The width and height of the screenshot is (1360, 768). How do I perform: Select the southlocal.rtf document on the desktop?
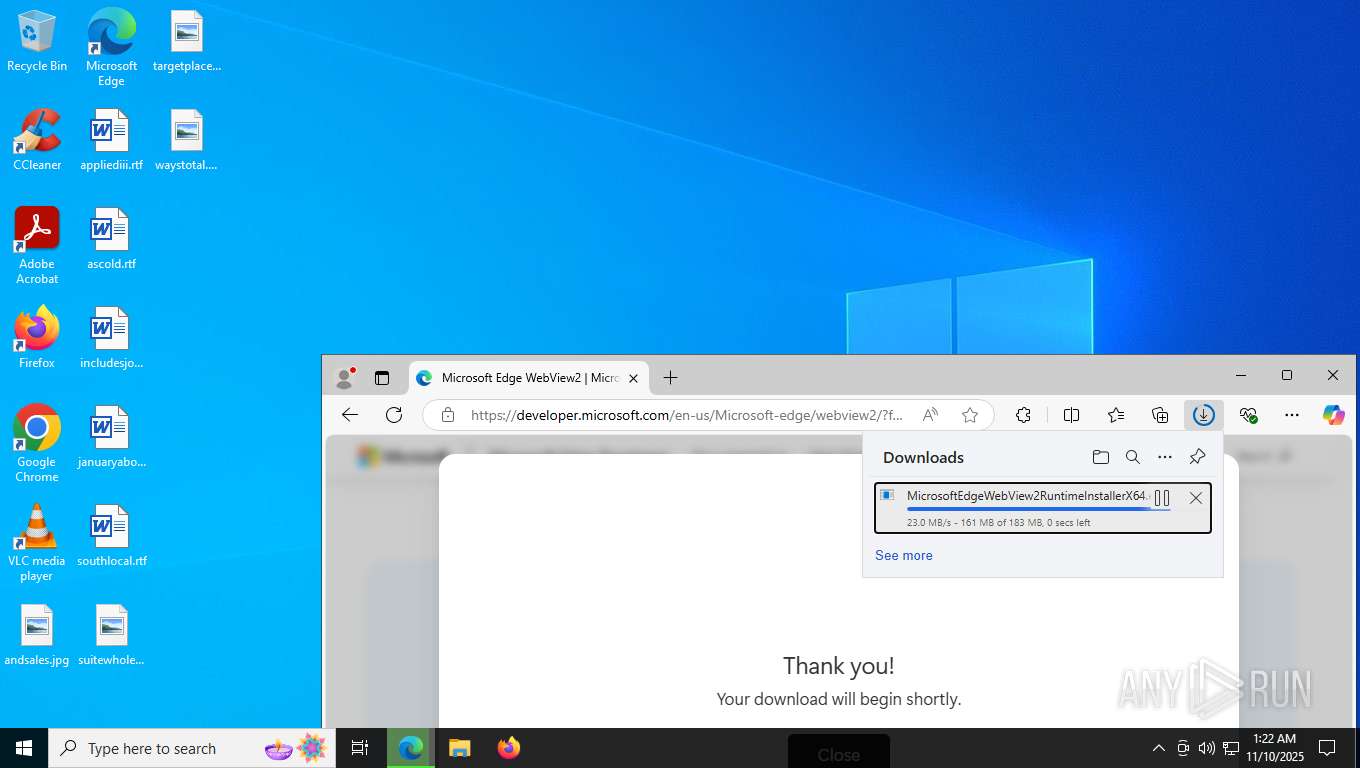111,536
